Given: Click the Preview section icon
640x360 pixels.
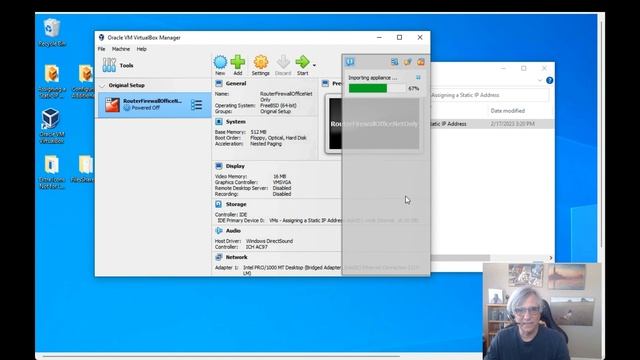Looking at the screenshot, I should [325, 83].
